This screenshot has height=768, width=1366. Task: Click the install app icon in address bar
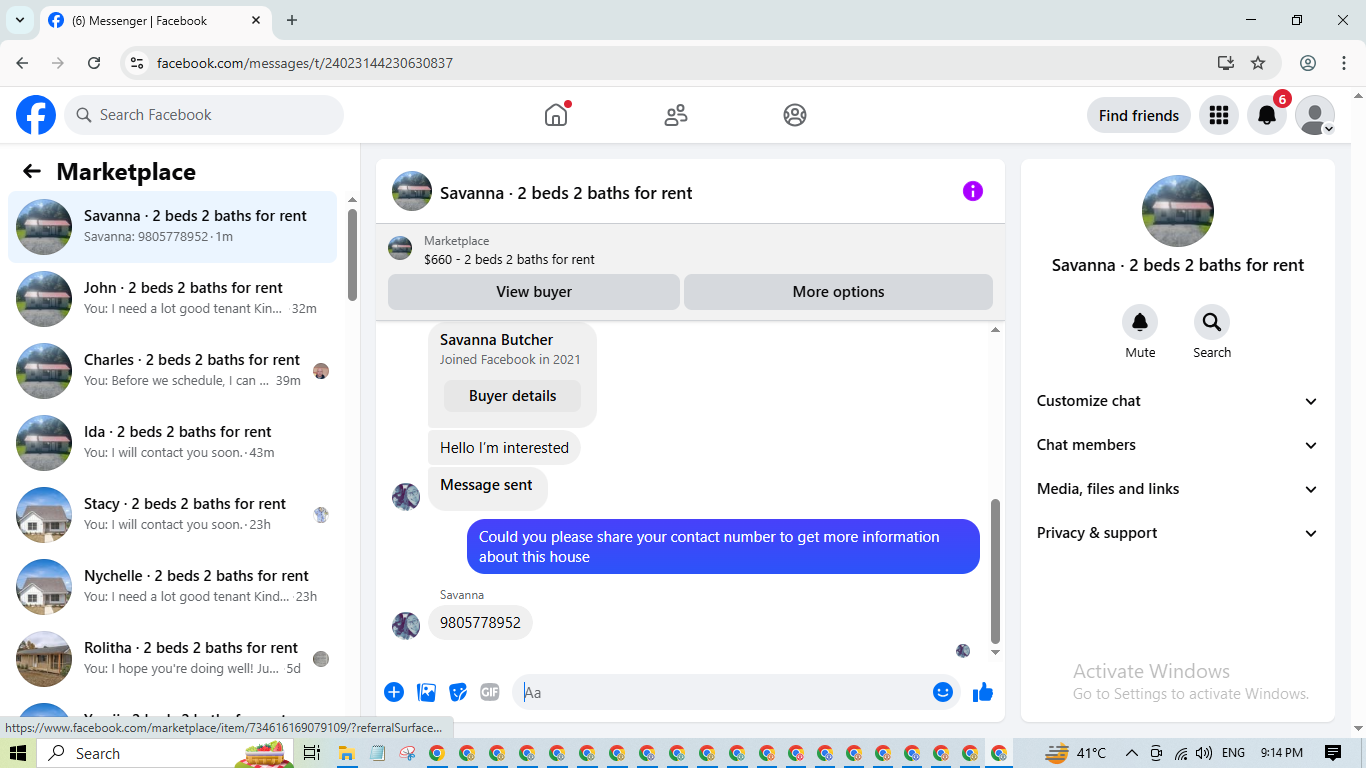[1226, 63]
